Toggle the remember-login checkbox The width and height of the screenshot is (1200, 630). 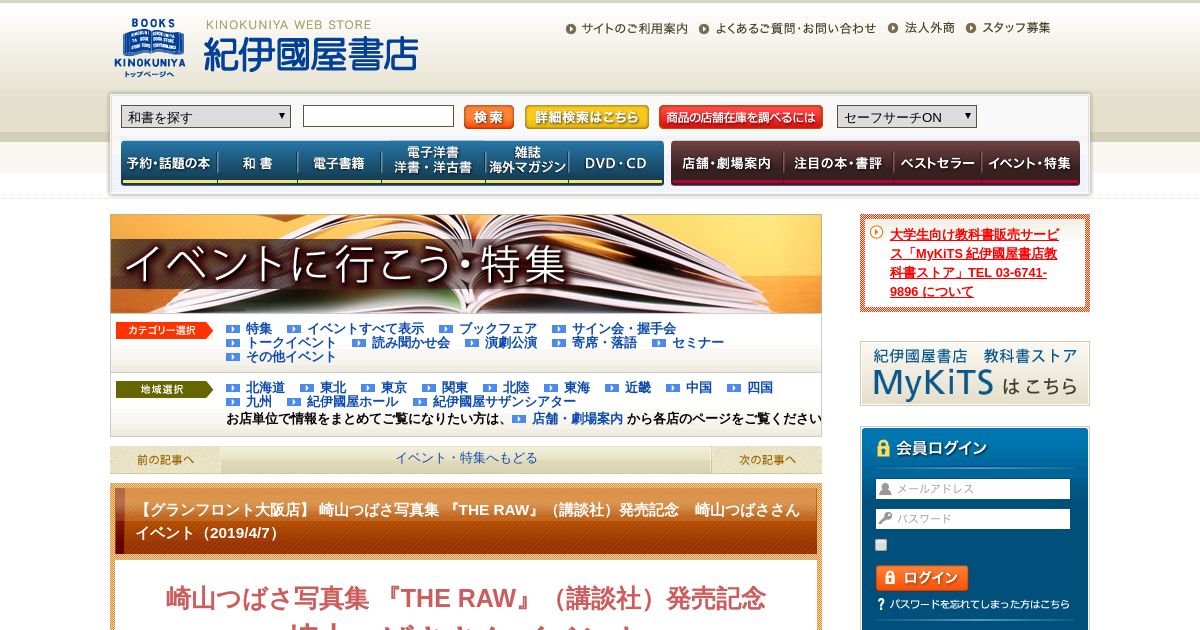[x=881, y=545]
